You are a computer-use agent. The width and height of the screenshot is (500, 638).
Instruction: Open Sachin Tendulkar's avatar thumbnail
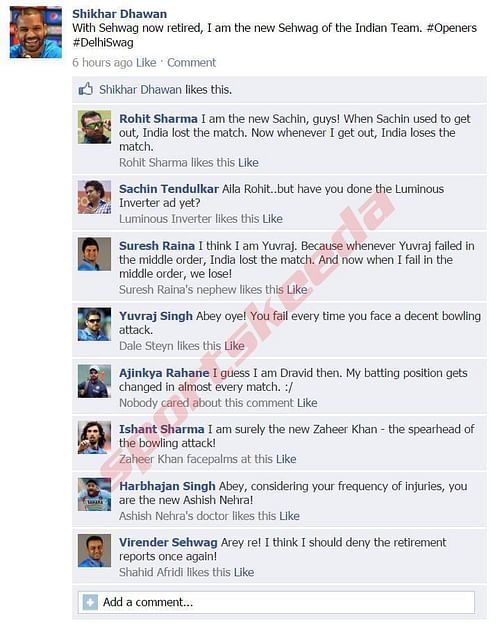point(94,197)
